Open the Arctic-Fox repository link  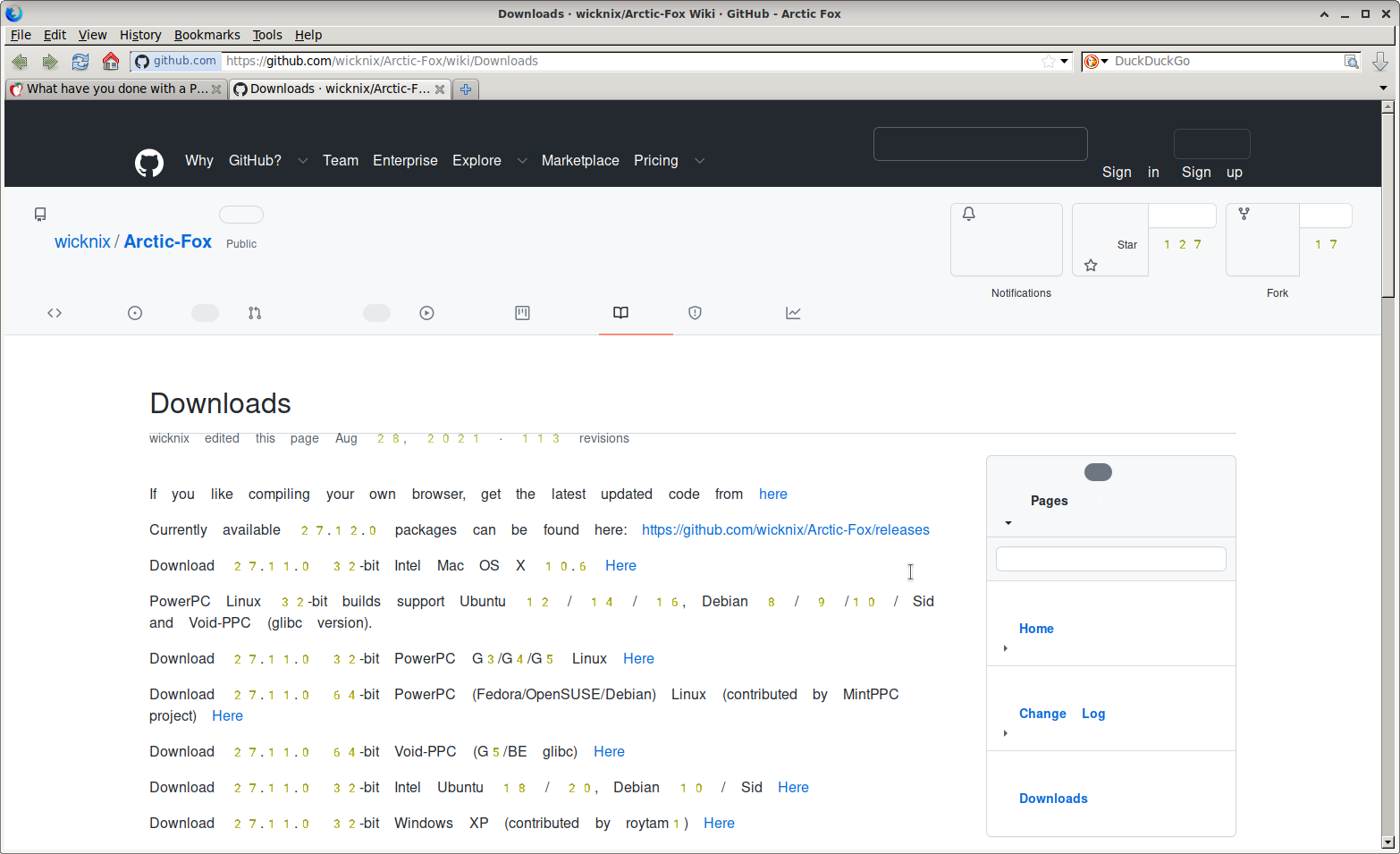click(168, 242)
